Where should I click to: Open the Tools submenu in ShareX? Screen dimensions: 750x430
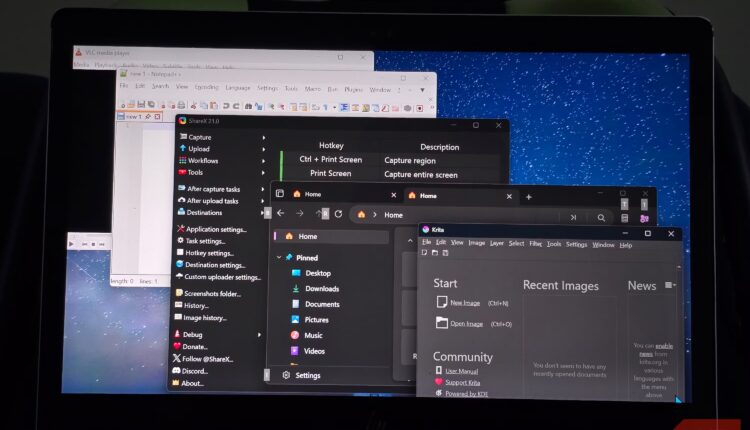pyautogui.click(x=222, y=172)
